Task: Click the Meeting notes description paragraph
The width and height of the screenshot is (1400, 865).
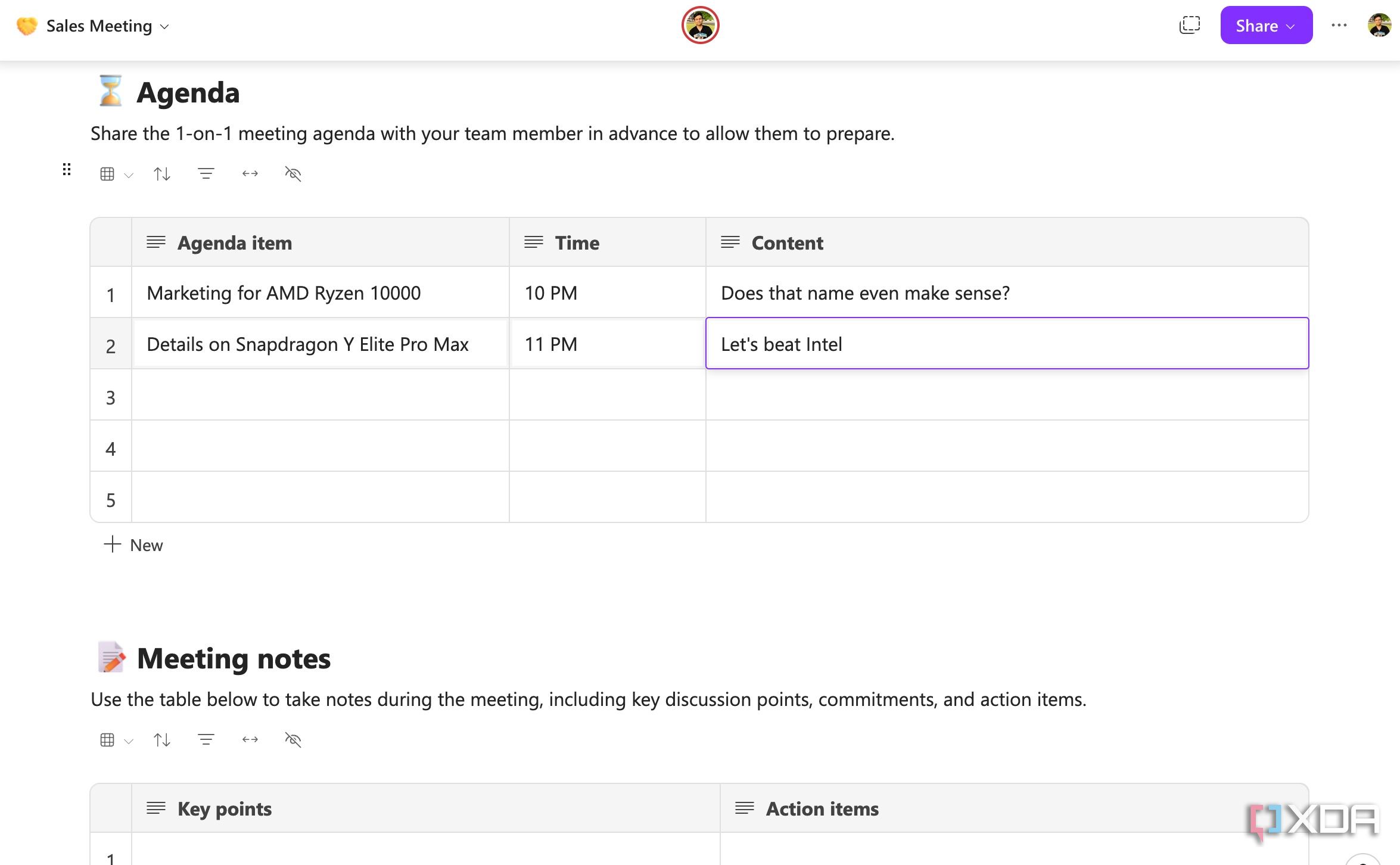Action: [589, 699]
